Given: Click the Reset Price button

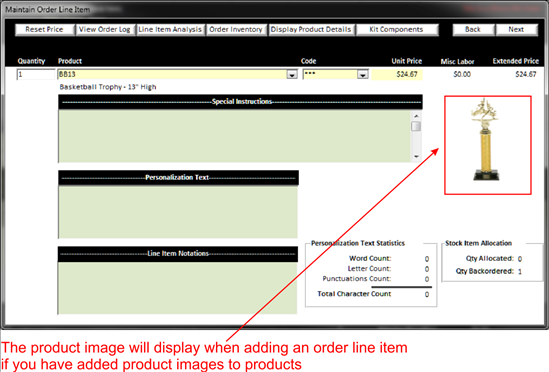Looking at the screenshot, I should coord(45,29).
